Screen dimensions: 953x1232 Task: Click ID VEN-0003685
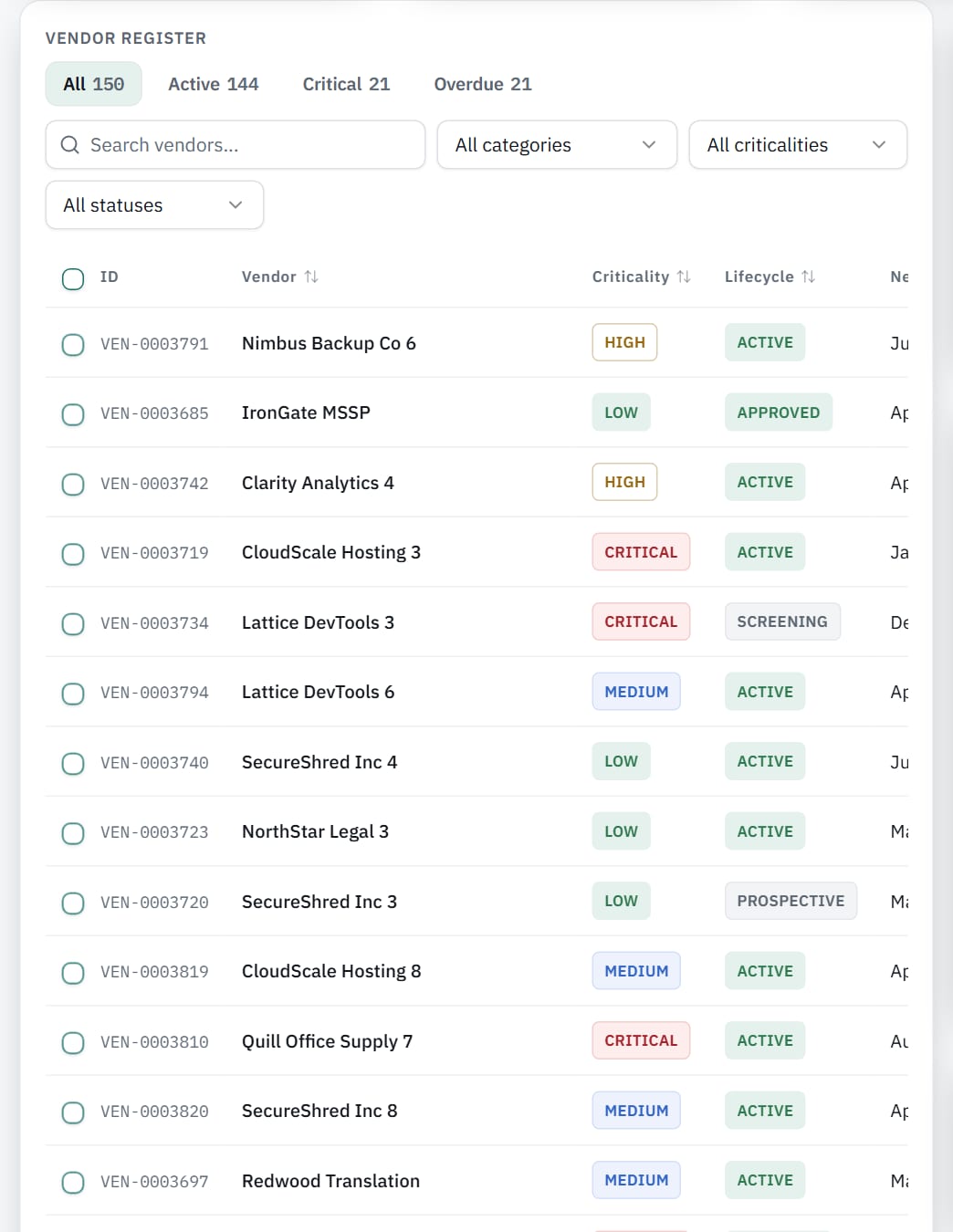[x=154, y=413]
